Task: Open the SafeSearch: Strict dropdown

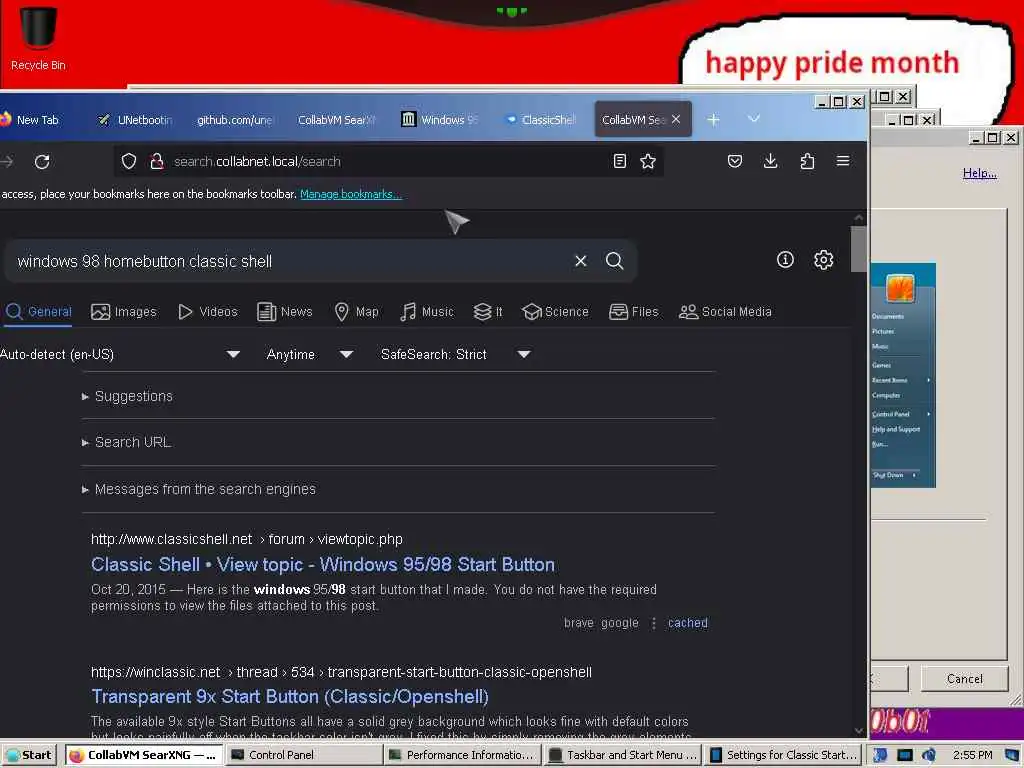Action: tap(455, 354)
